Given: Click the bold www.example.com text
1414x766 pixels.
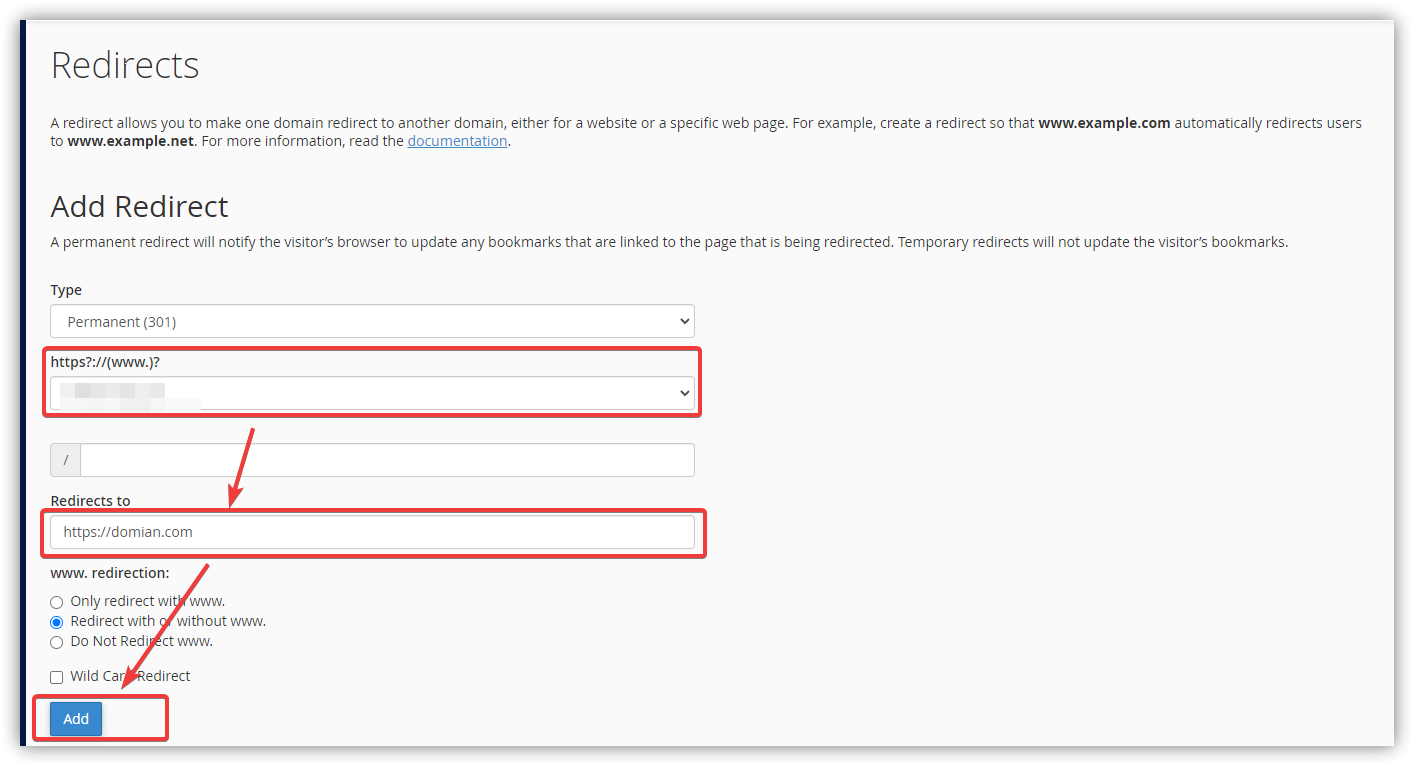Looking at the screenshot, I should [x=1104, y=123].
